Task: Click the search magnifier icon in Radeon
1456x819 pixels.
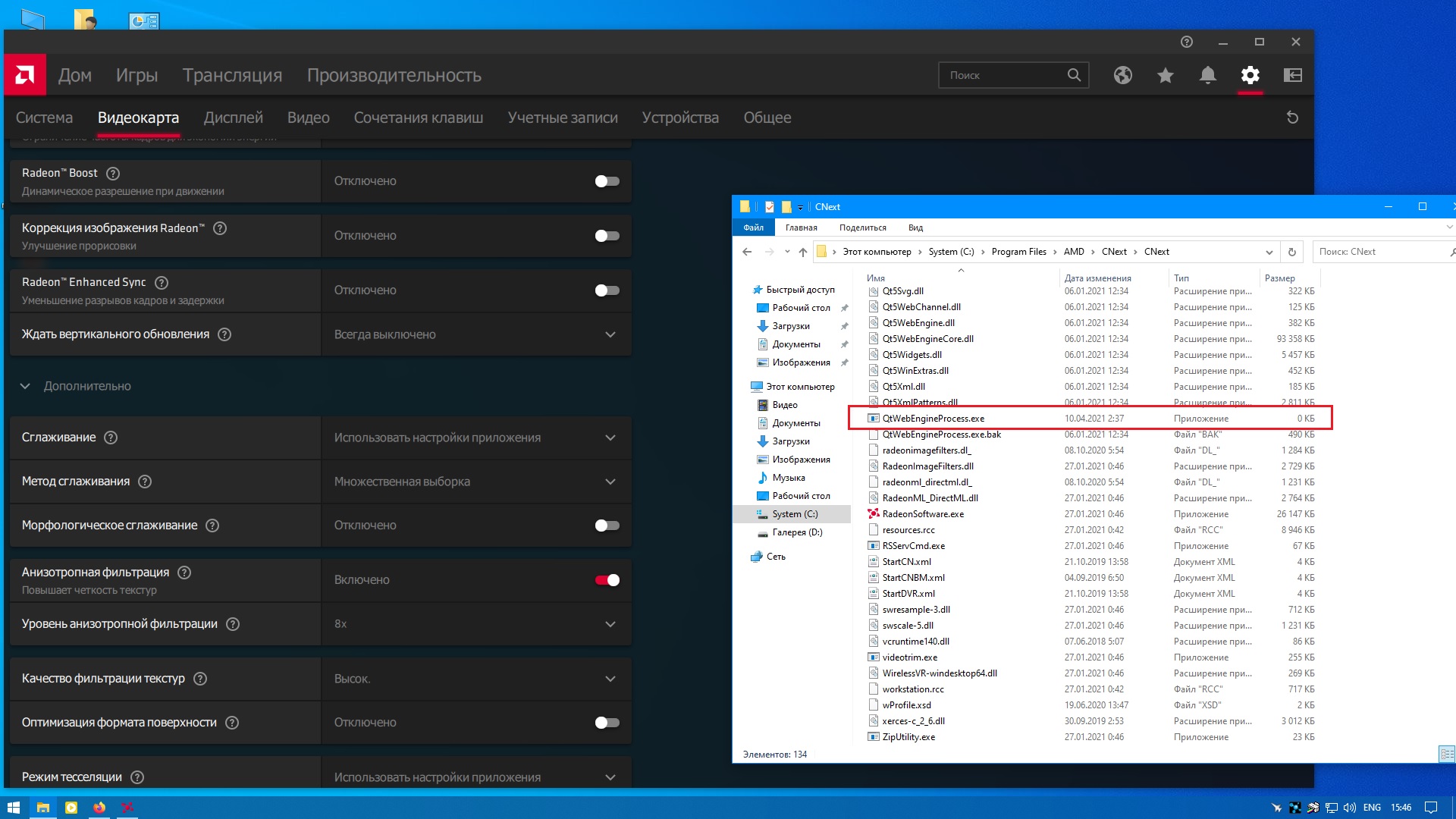Action: pyautogui.click(x=1074, y=75)
